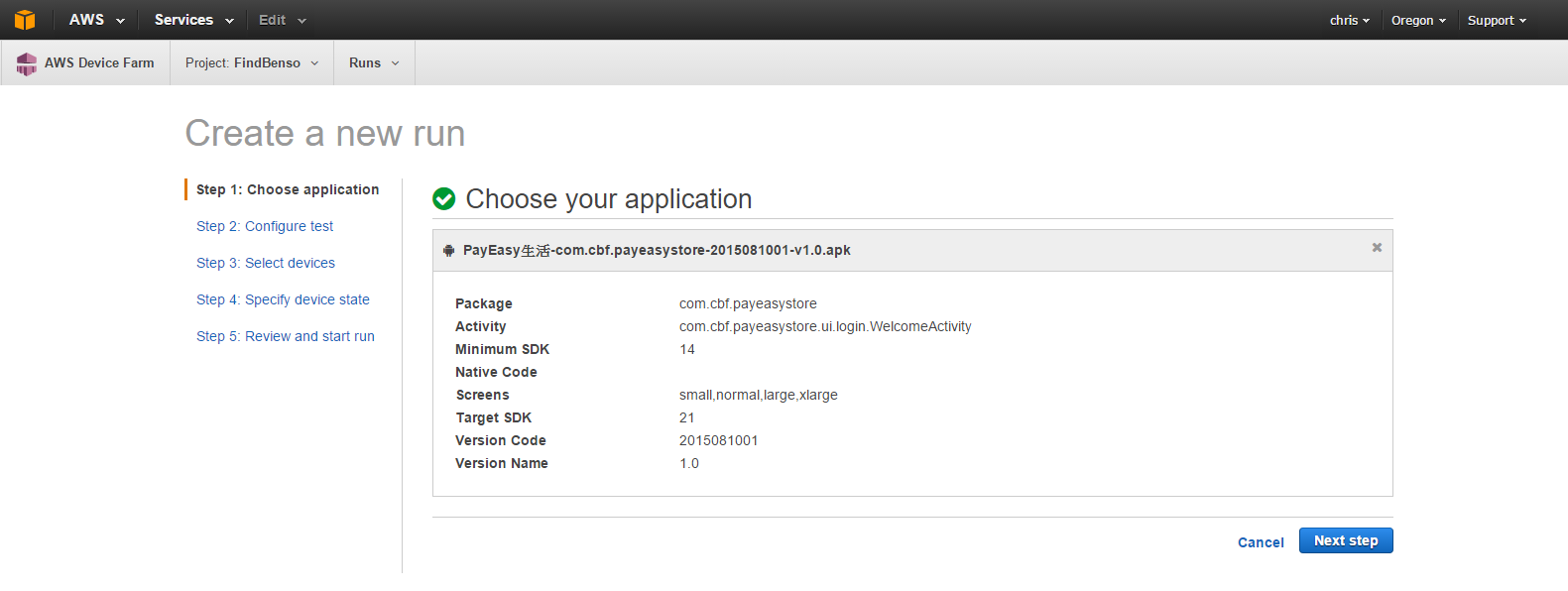
Task: Click the Choose your application heading
Action: point(609,199)
